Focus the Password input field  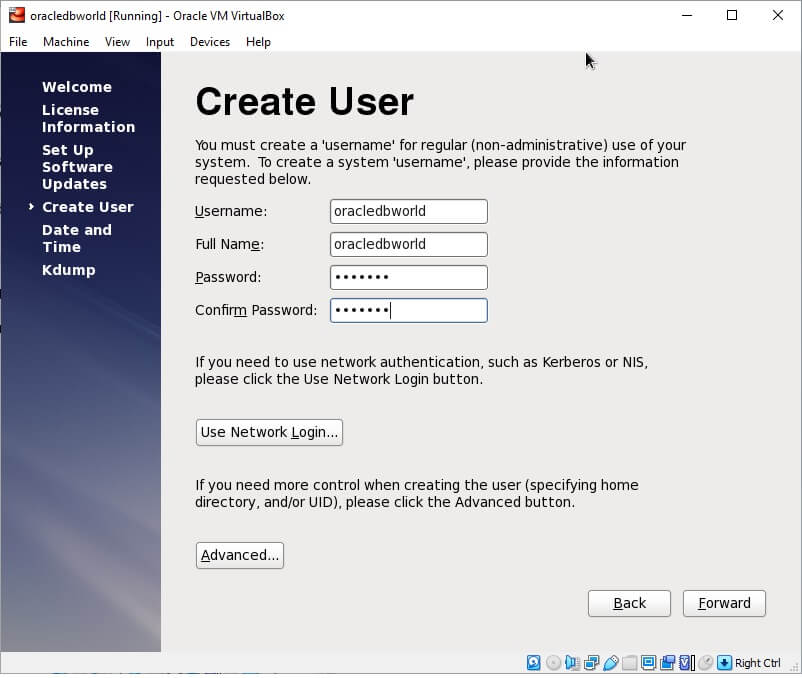tap(409, 278)
